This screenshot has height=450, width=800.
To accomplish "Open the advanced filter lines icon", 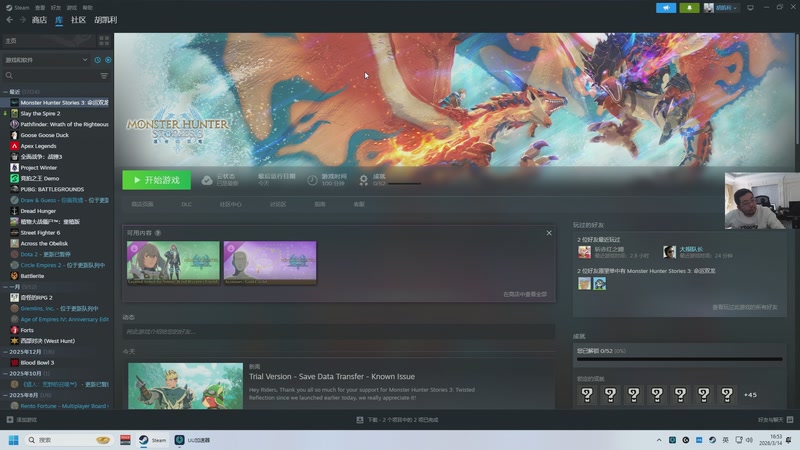I will tap(104, 76).
